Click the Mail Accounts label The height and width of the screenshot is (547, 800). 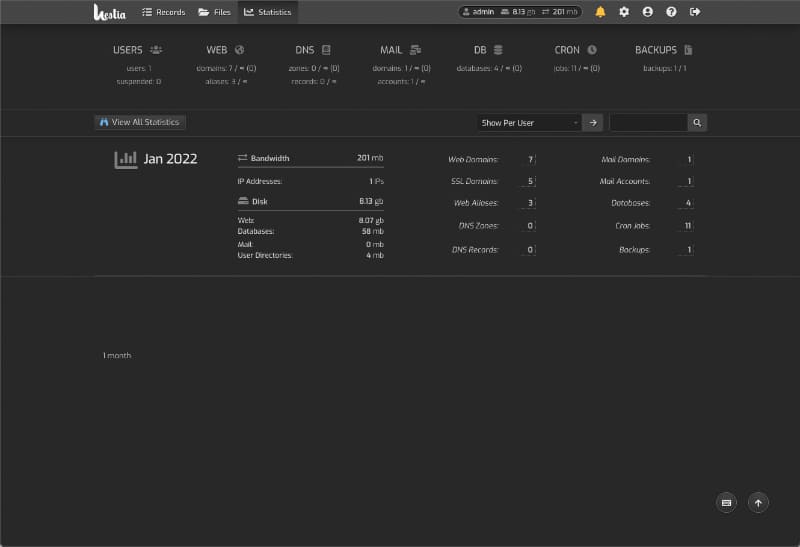click(x=625, y=181)
